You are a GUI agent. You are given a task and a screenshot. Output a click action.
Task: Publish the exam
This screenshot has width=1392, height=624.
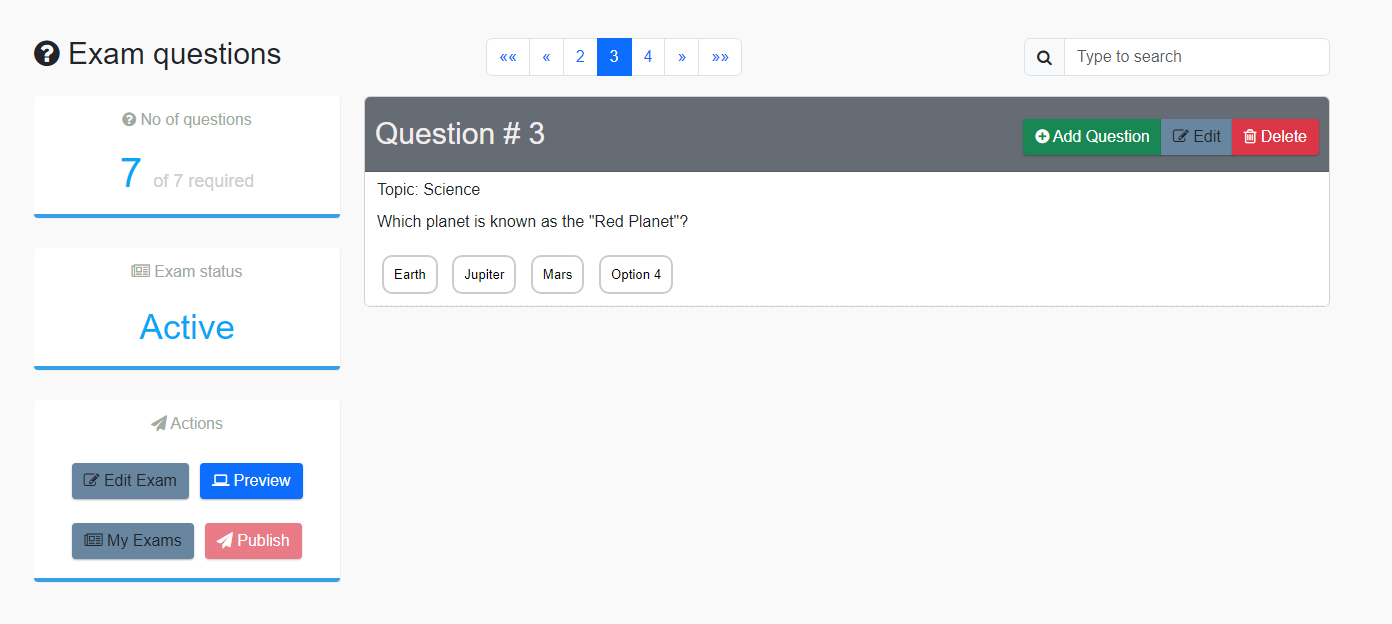click(253, 541)
